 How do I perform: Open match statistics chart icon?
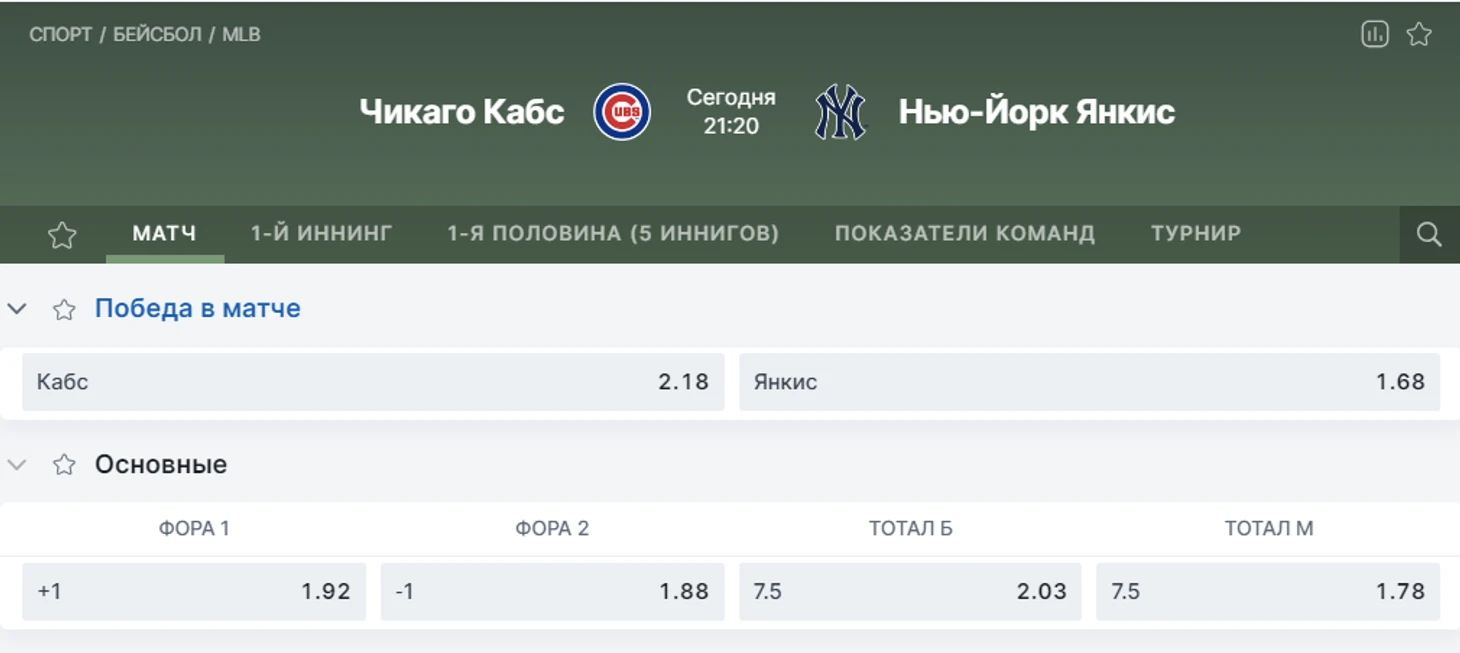point(1375,34)
